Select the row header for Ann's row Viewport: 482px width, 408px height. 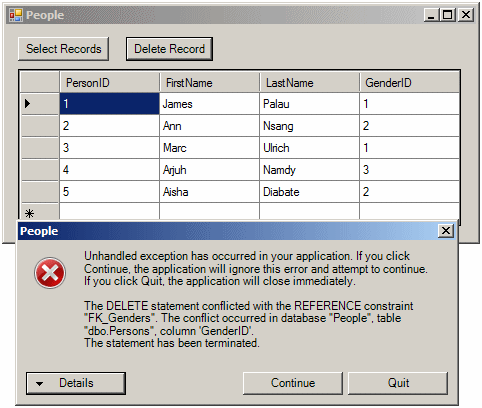coord(40,126)
